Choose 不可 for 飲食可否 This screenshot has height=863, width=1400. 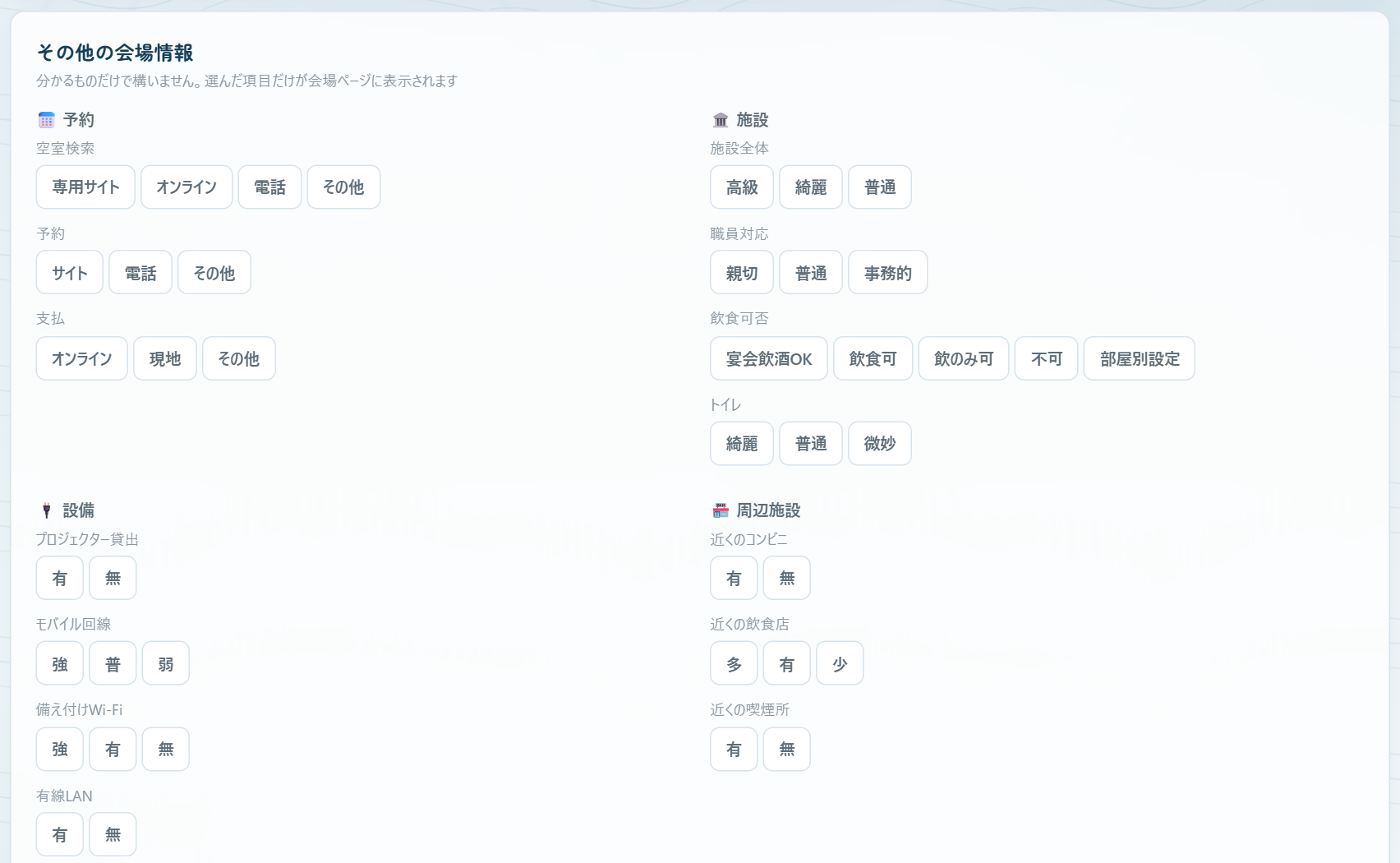(1047, 358)
